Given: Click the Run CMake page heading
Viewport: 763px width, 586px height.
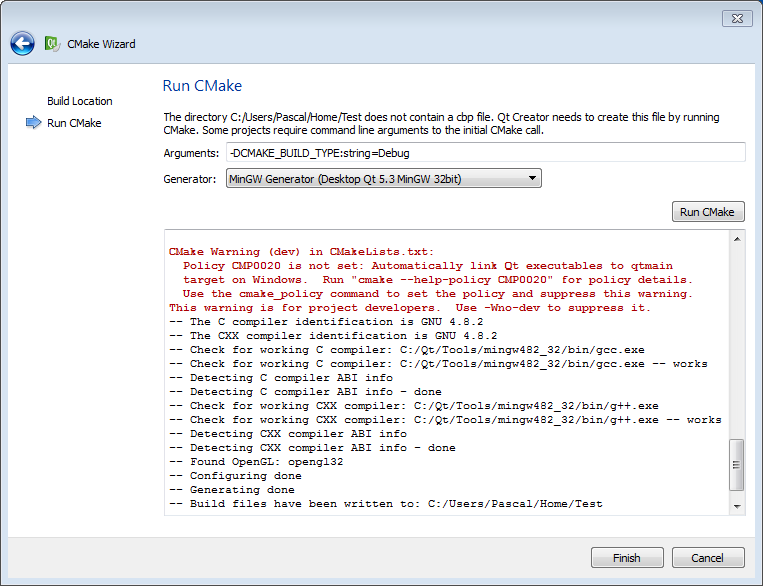Looking at the screenshot, I should pyautogui.click(x=202, y=86).
